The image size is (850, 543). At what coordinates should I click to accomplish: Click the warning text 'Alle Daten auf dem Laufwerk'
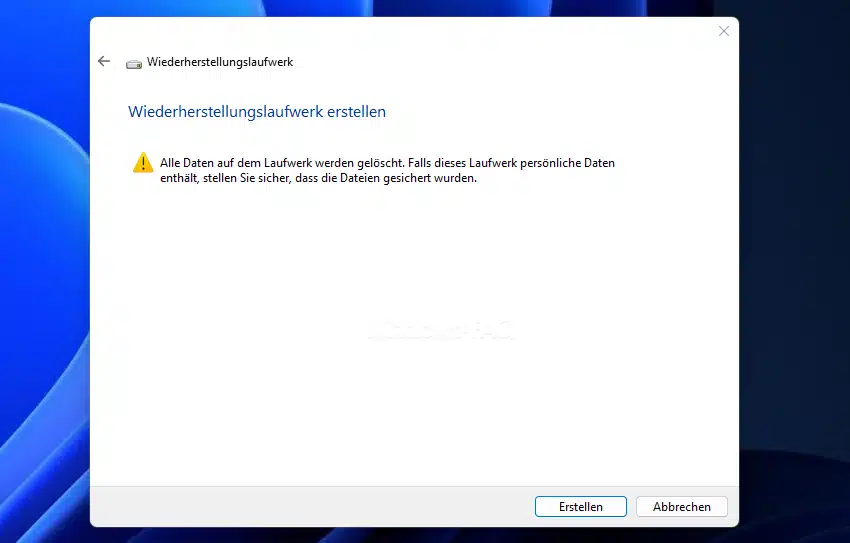236,163
